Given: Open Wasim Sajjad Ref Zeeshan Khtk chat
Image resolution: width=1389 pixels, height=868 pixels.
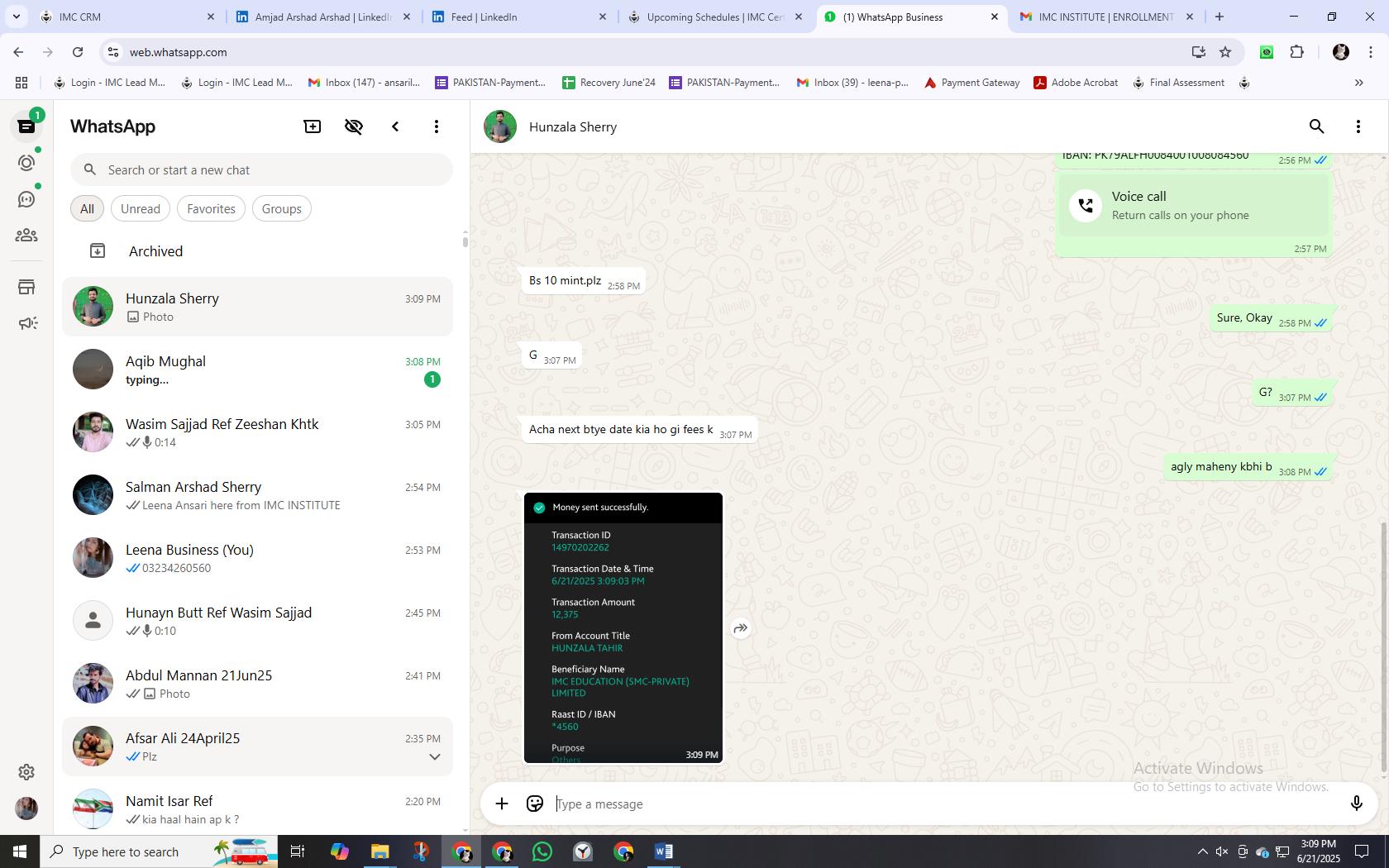Looking at the screenshot, I should click(x=257, y=432).
